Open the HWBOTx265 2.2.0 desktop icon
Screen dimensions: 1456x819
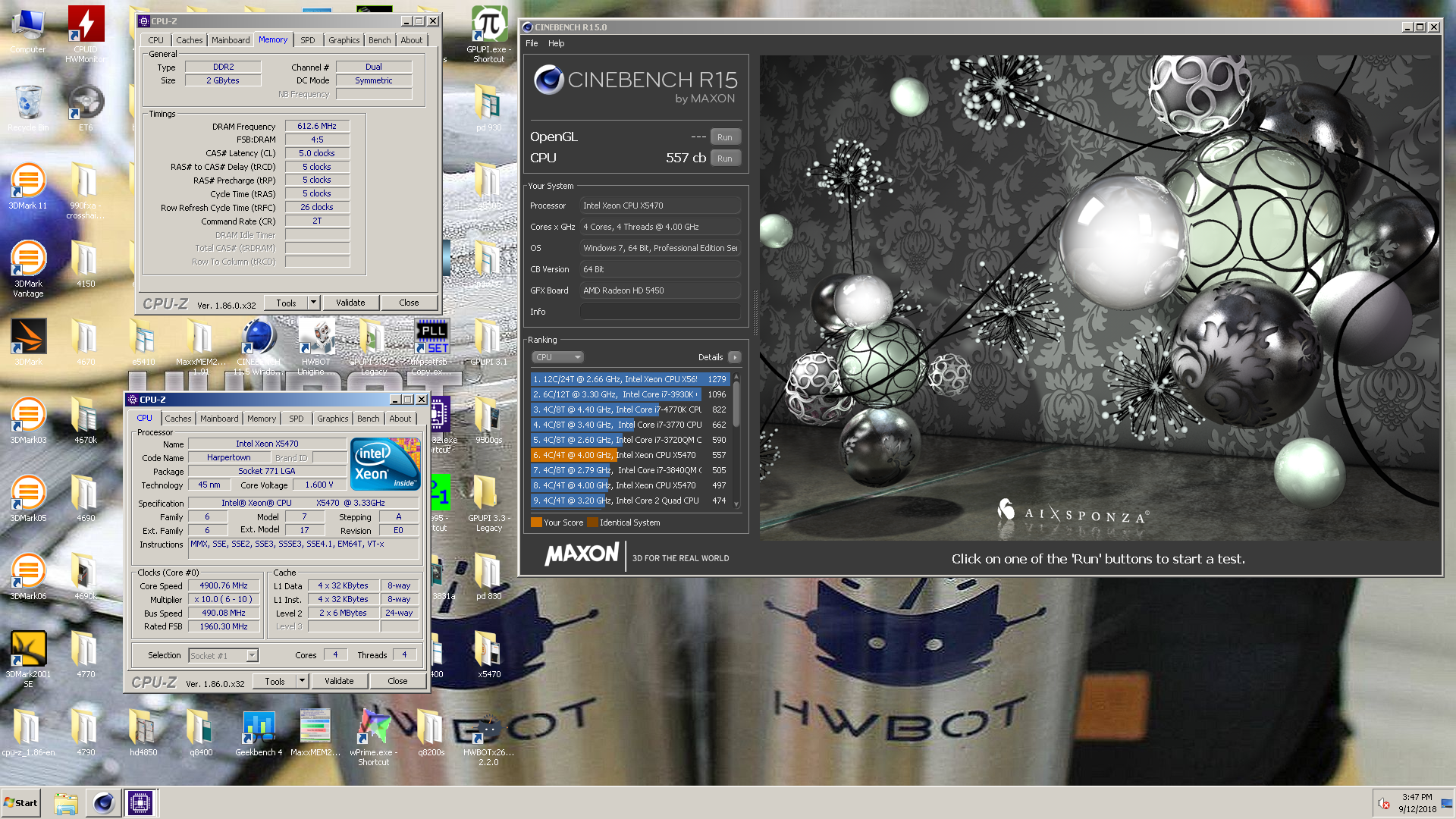click(x=489, y=738)
